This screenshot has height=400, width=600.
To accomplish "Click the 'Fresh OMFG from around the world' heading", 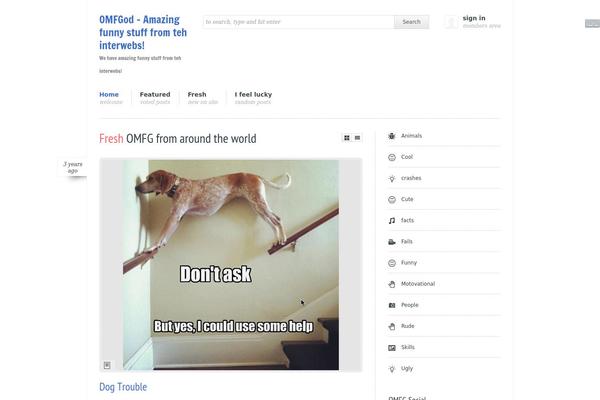I will (178, 139).
